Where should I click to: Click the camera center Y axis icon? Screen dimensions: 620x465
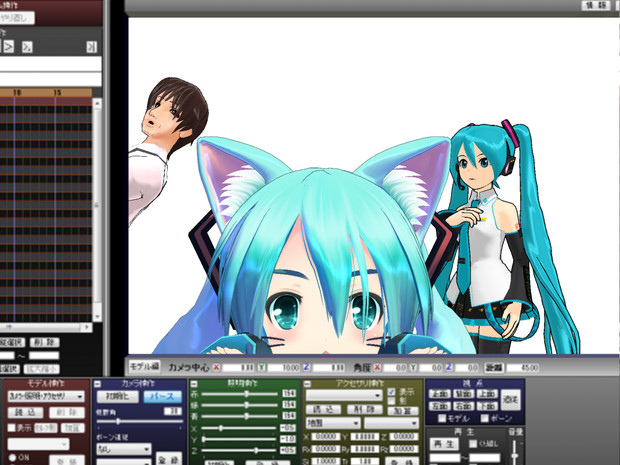click(x=261, y=367)
